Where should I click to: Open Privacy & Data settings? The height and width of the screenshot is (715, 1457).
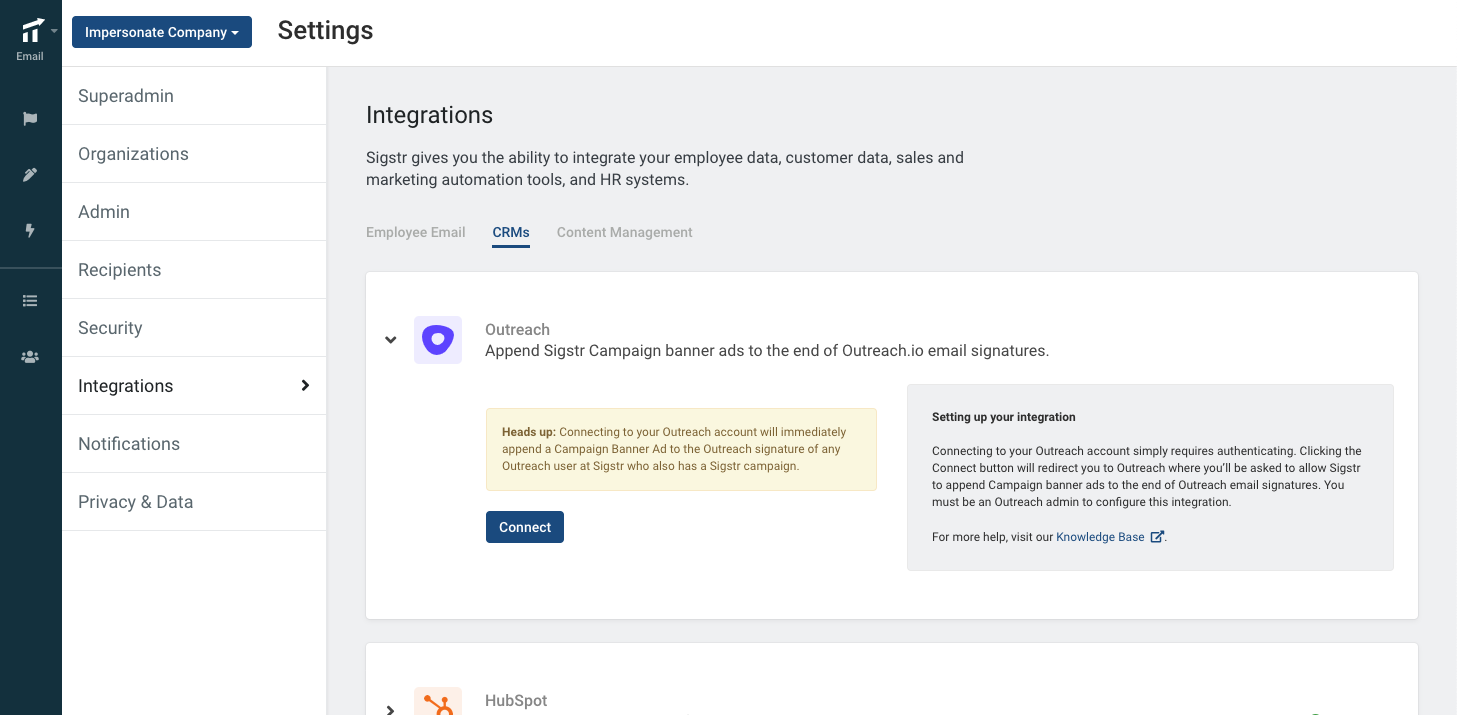click(194, 502)
